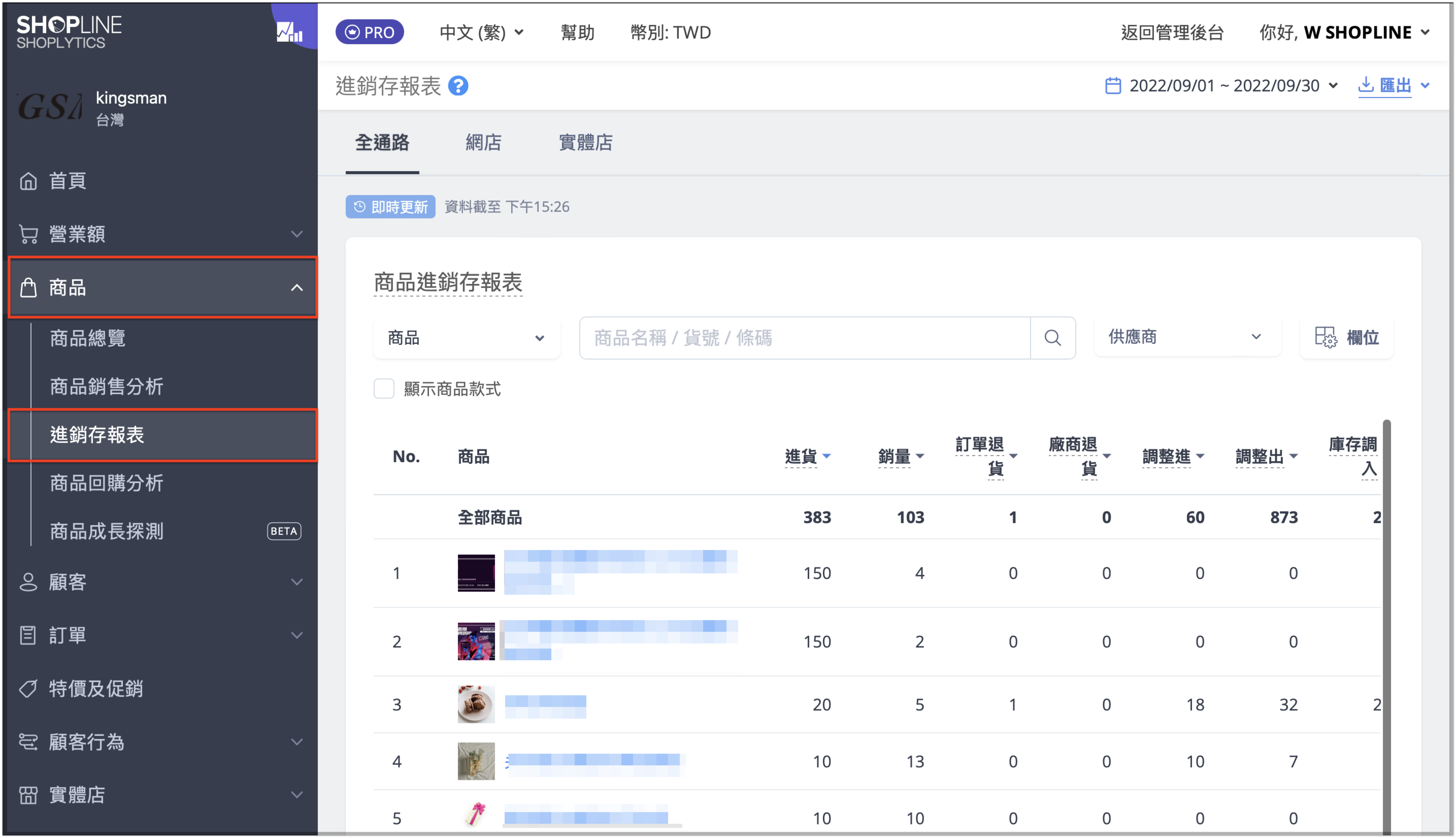1456x838 pixels.
Task: Open the calendar icon for the date range
Action: [1113, 86]
